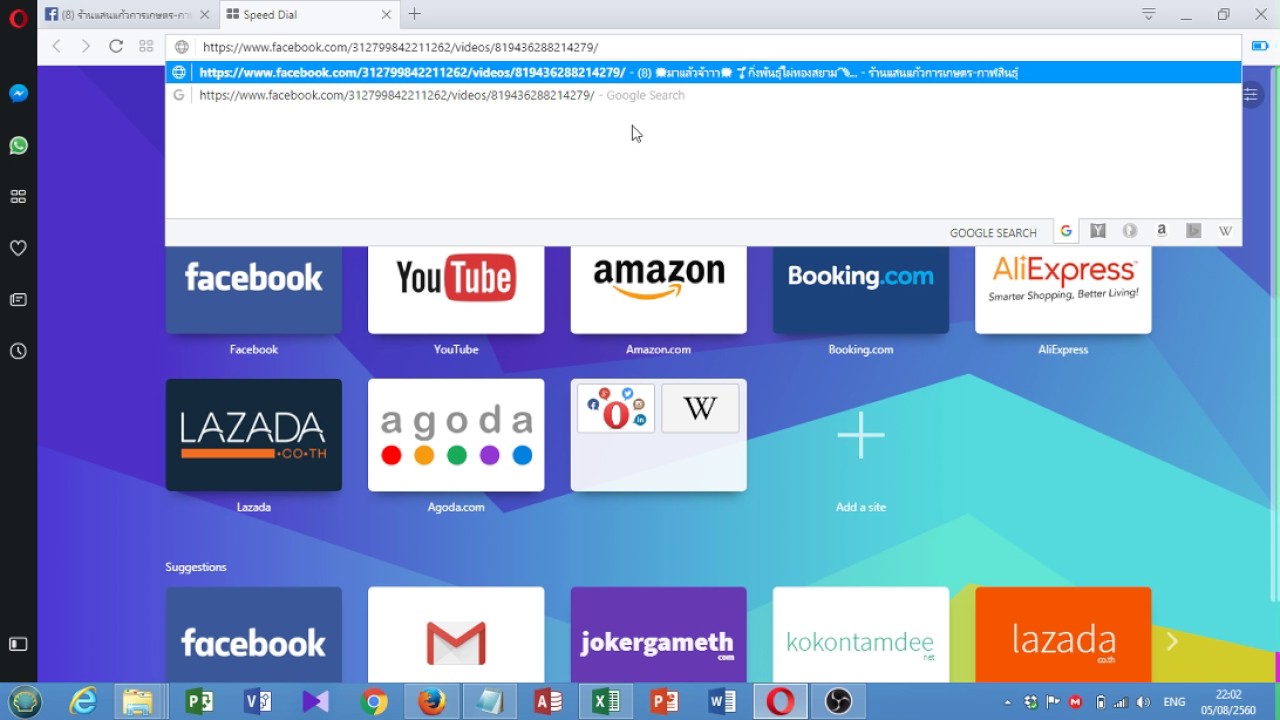The width and height of the screenshot is (1280, 720).
Task: Open the speed dial folder with Wikipedia
Action: point(658,435)
